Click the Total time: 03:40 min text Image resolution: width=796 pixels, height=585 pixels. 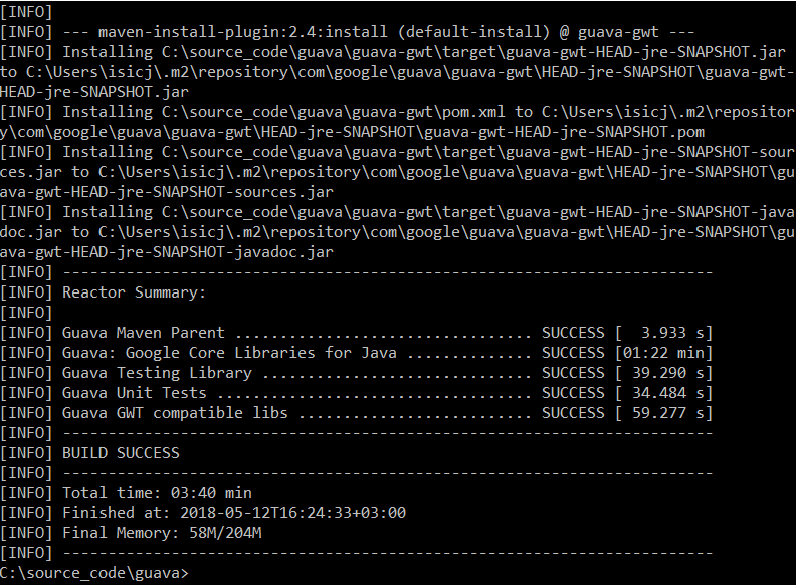157,493
